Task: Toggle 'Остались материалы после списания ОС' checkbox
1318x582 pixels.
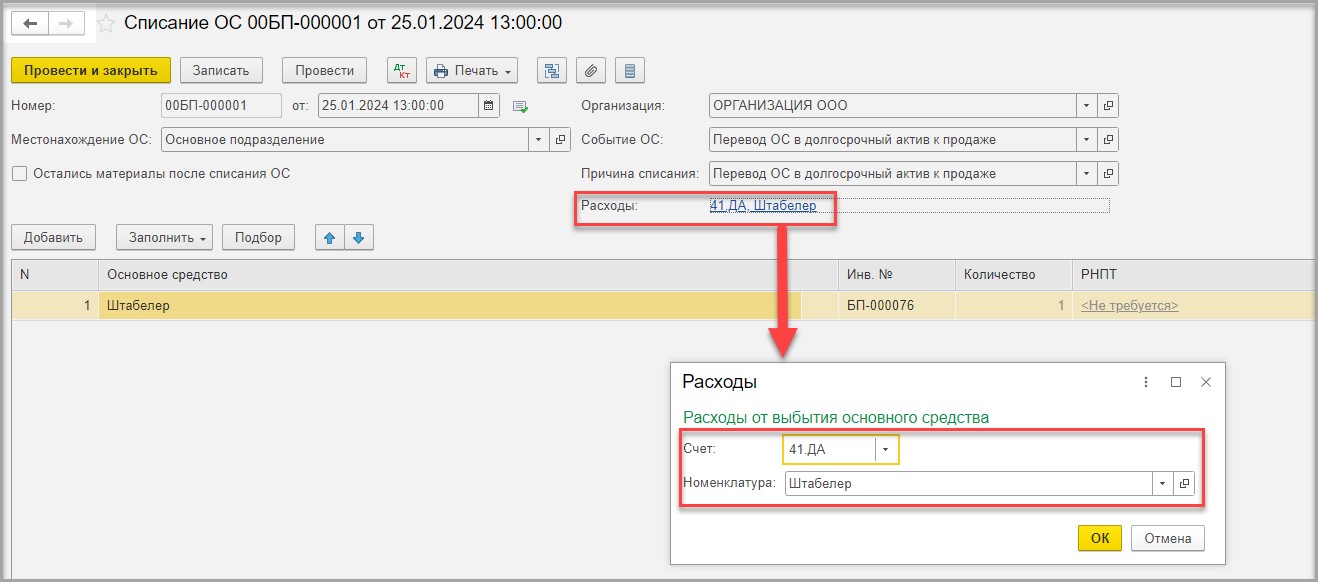Action: [20, 173]
